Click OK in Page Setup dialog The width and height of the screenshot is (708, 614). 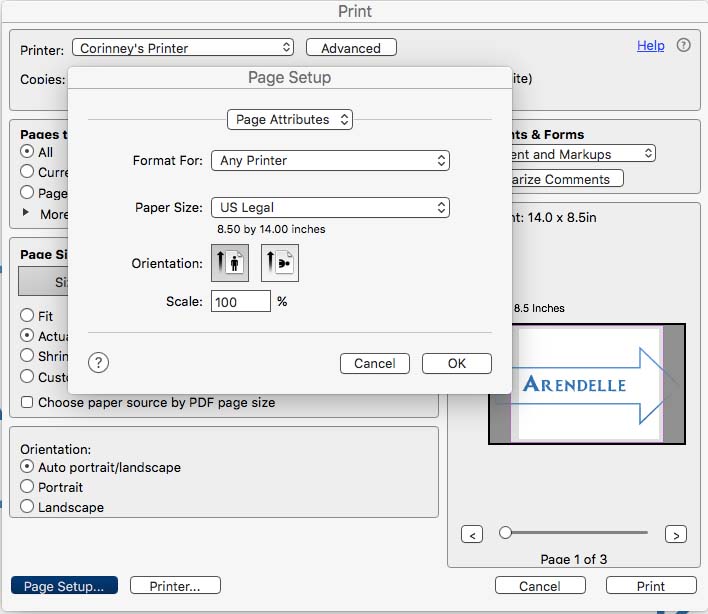click(456, 363)
